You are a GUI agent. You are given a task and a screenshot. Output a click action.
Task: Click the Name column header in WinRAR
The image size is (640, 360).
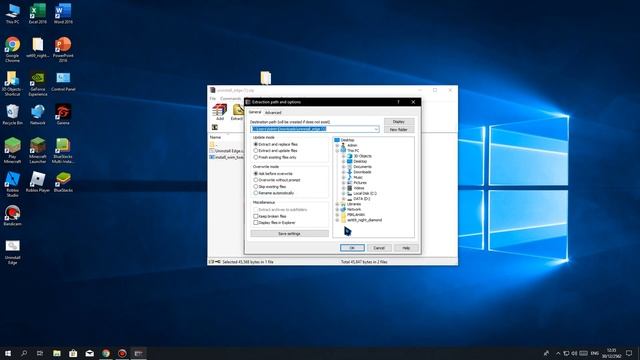tap(216, 138)
